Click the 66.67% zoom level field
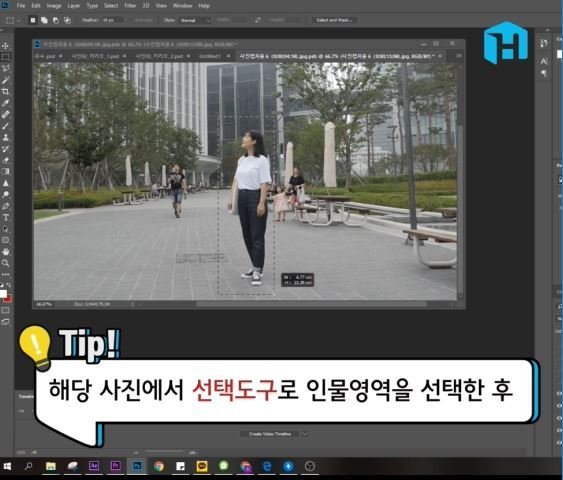The height and width of the screenshot is (480, 563). click(x=44, y=304)
